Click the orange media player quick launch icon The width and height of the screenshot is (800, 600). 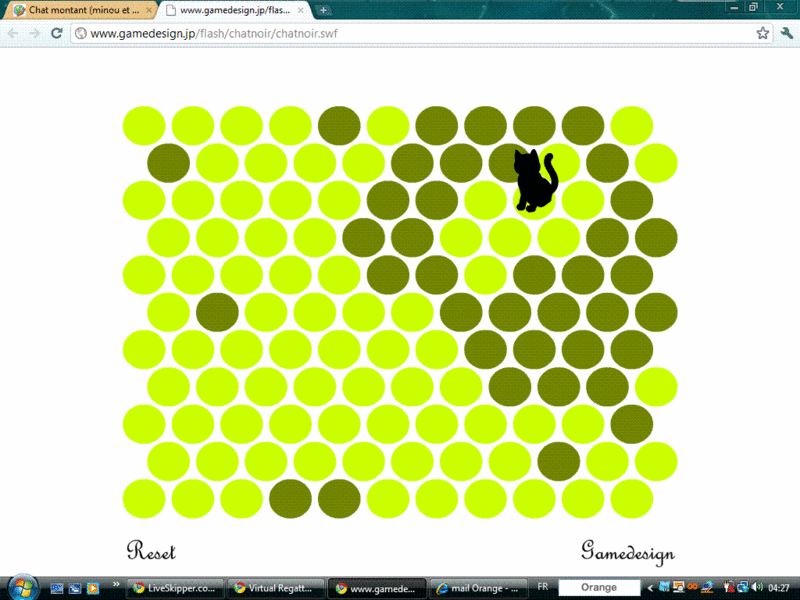(93, 588)
